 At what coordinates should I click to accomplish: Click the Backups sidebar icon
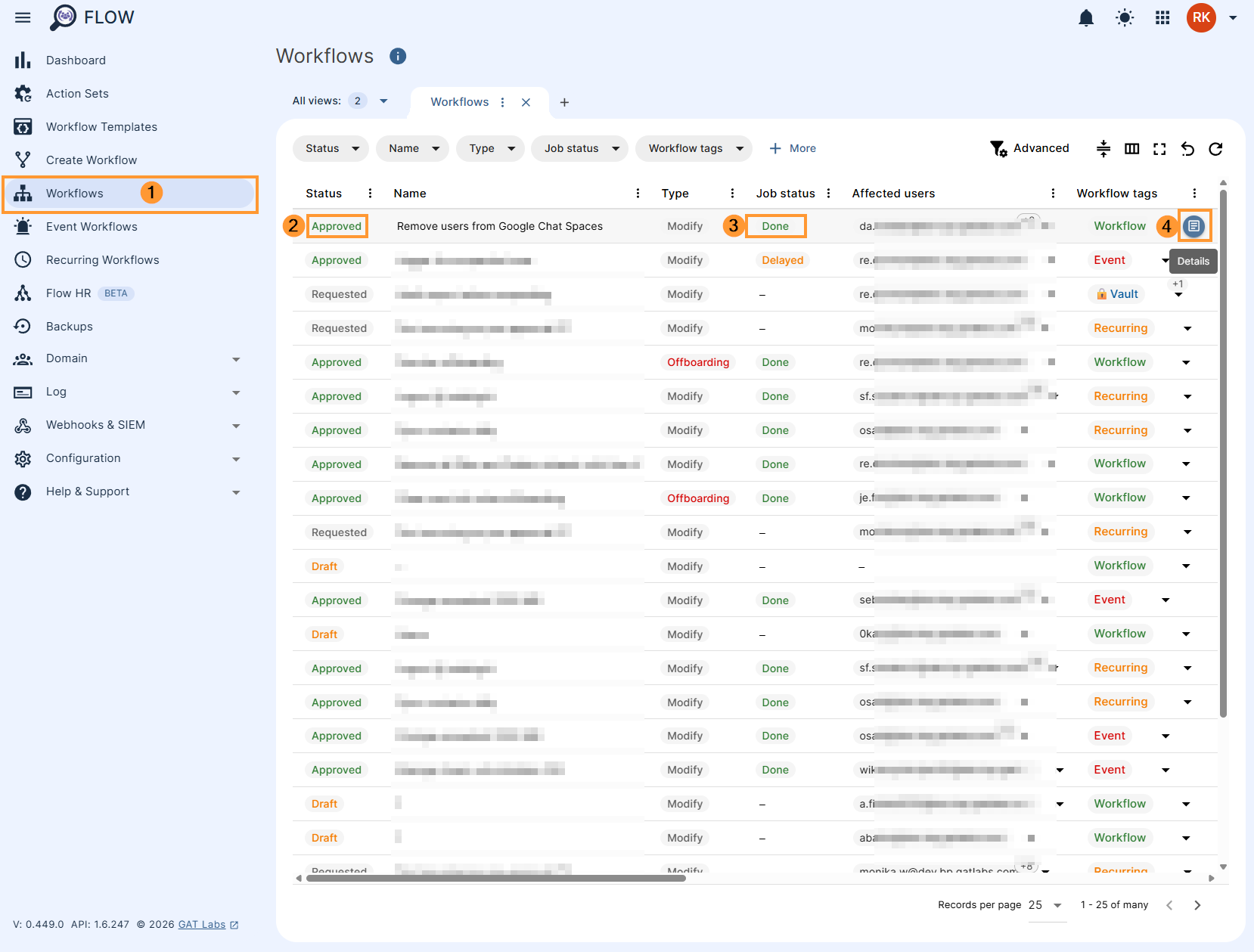coord(23,327)
